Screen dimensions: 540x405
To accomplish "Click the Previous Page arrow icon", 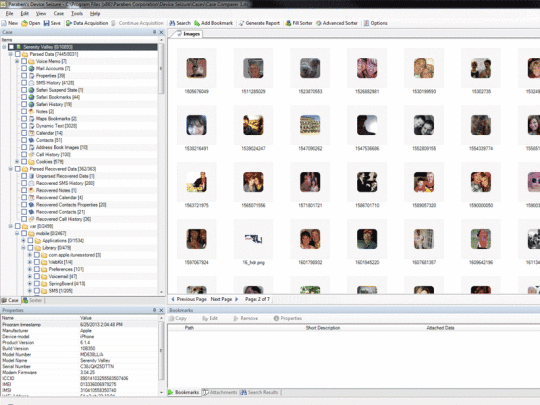I will [x=173, y=299].
